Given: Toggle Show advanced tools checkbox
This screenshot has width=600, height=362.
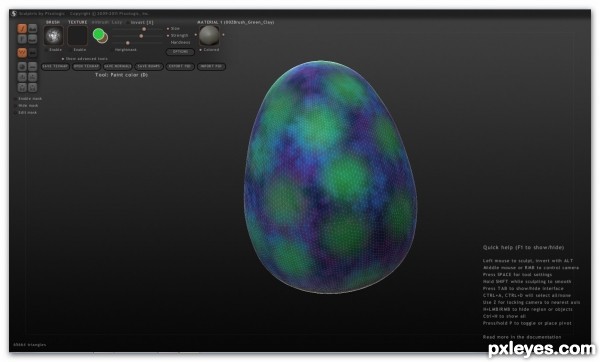Looking at the screenshot, I should pos(63,59).
